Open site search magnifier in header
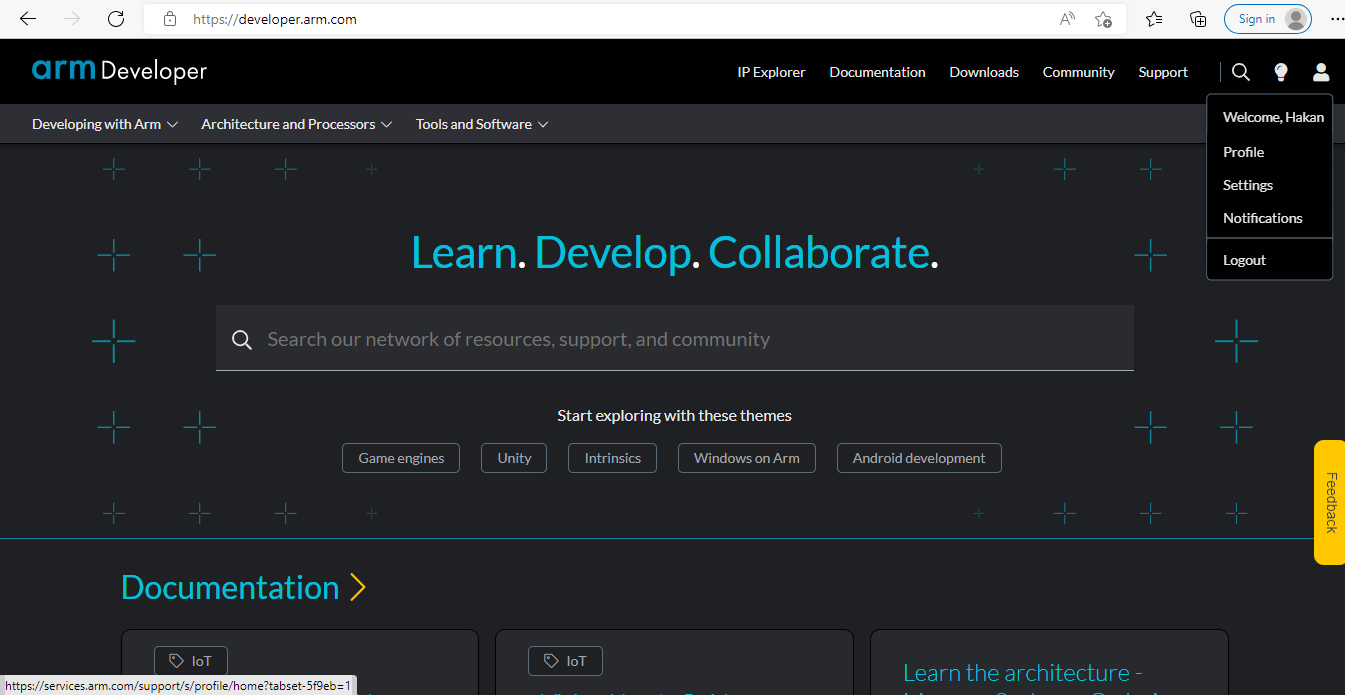This screenshot has height=695, width=1345. pyautogui.click(x=1241, y=72)
